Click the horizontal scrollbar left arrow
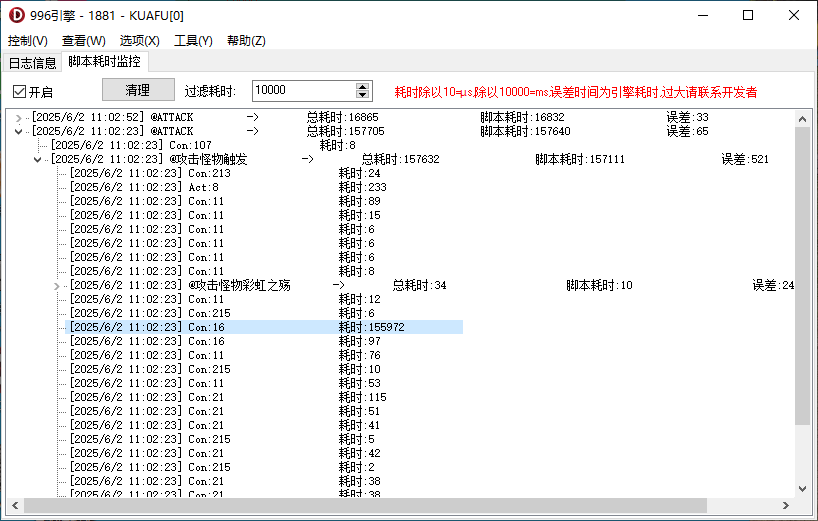The width and height of the screenshot is (818, 521). 15,505
